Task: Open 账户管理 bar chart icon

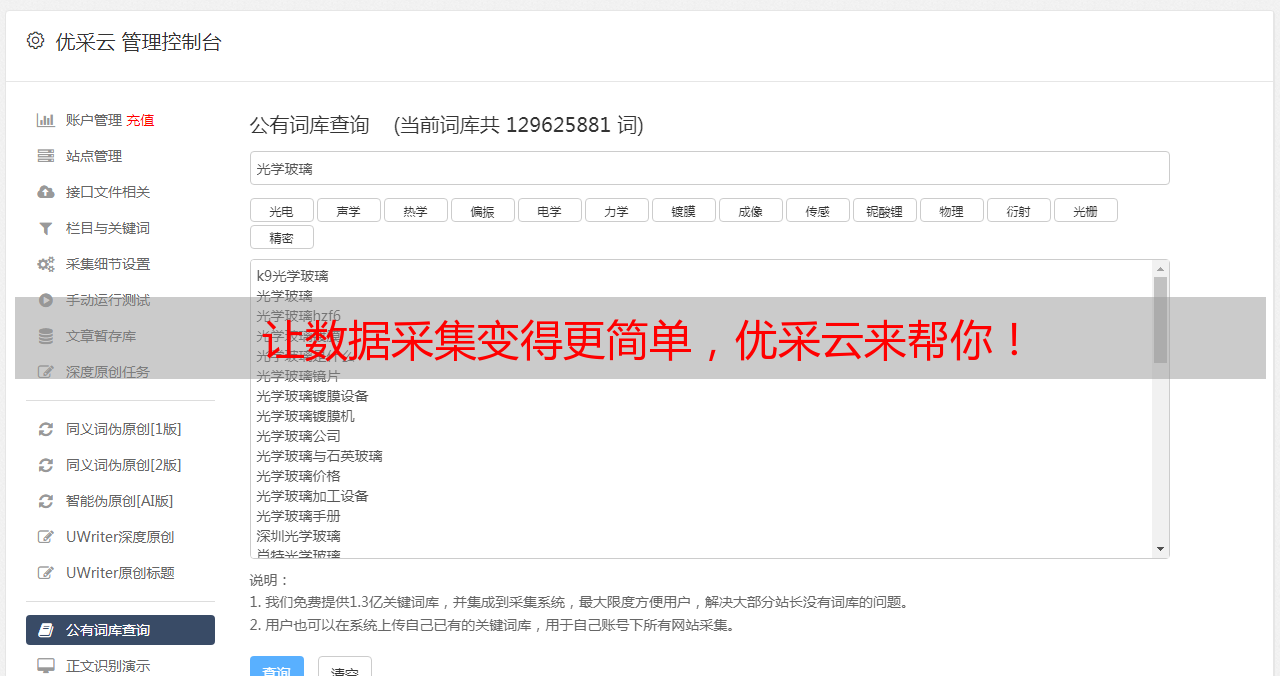Action: (x=46, y=120)
